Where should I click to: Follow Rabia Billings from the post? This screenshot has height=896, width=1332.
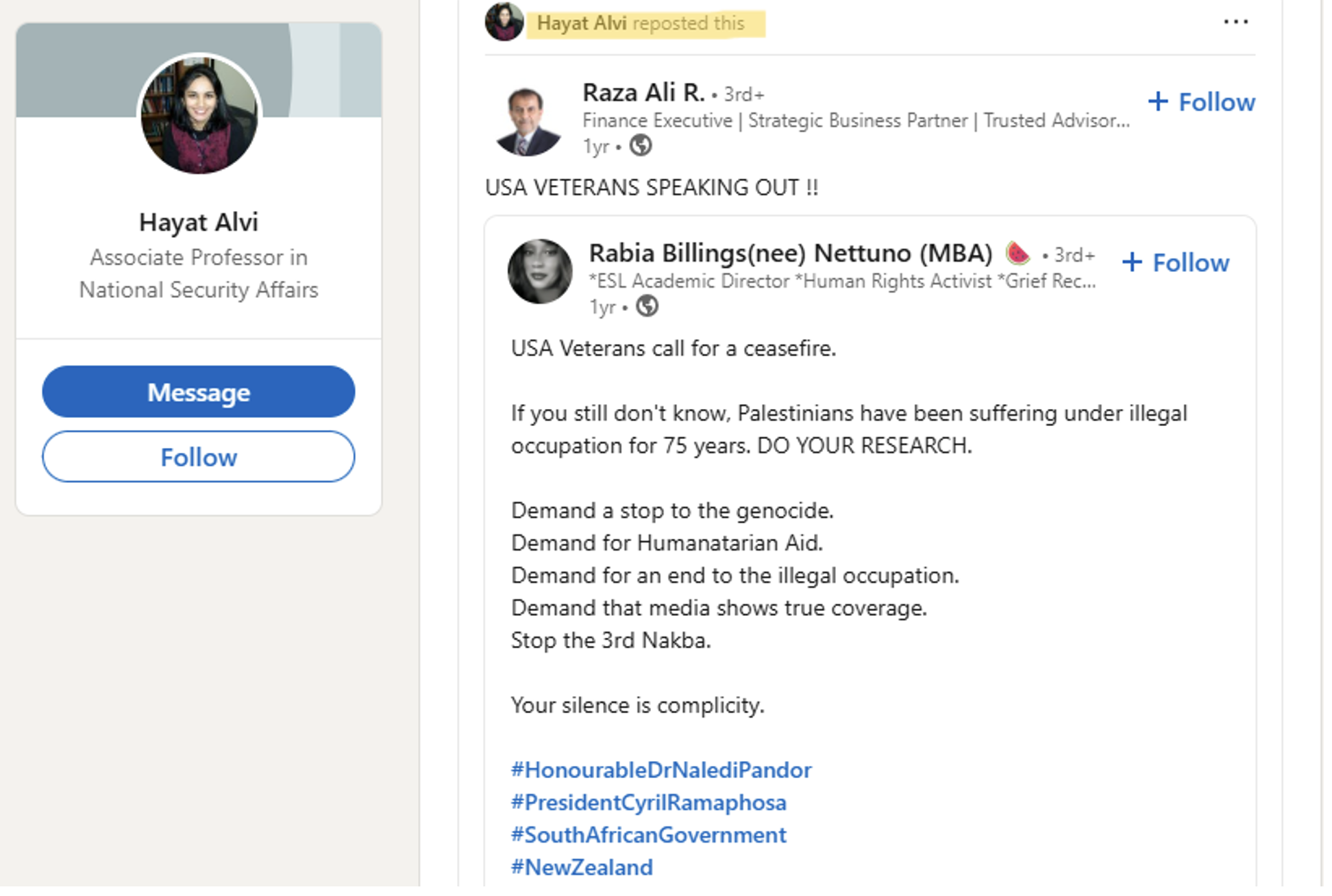tap(1176, 262)
